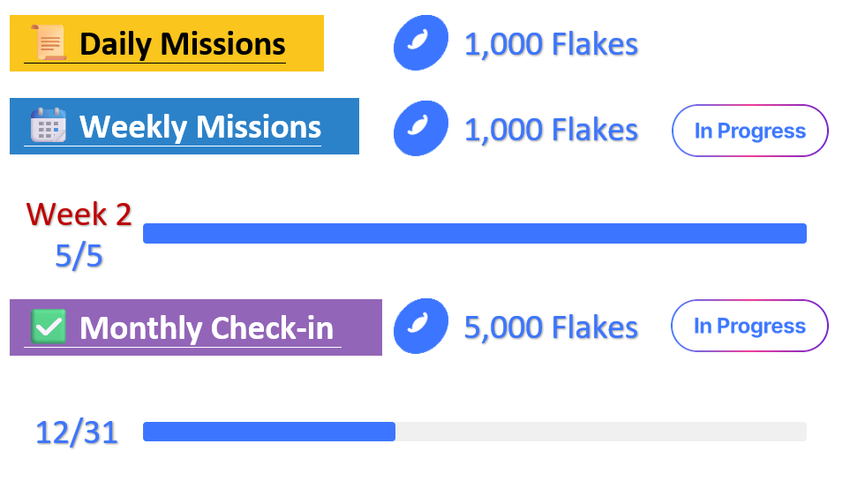The image size is (850, 481).
Task: Click the Weekly Missions 1,000 Flakes reward text
Action: pos(551,130)
